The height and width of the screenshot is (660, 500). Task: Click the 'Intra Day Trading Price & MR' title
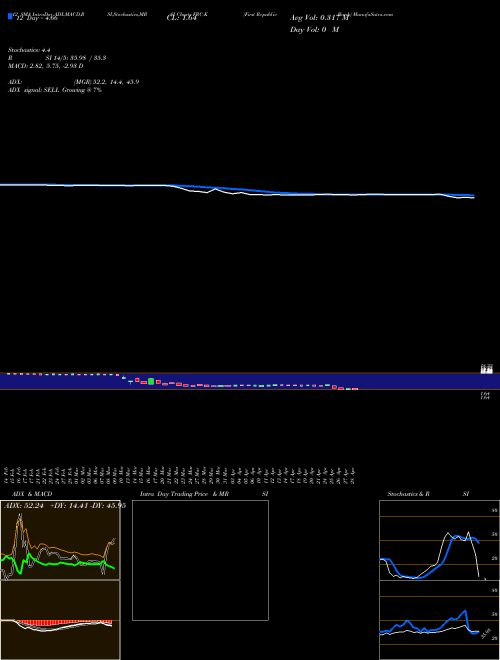184,494
